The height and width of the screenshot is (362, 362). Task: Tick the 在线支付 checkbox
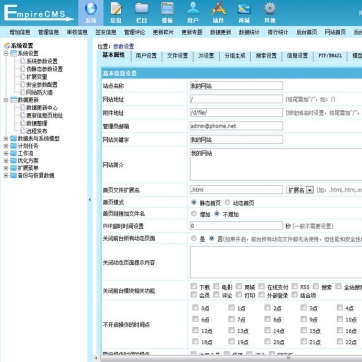pos(262,286)
